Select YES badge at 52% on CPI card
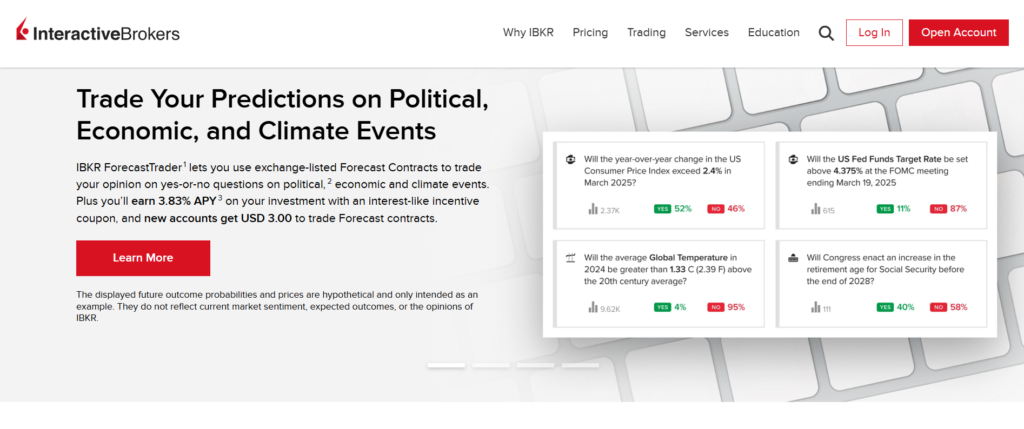Image resolution: width=1024 pixels, height=429 pixels. (662, 209)
